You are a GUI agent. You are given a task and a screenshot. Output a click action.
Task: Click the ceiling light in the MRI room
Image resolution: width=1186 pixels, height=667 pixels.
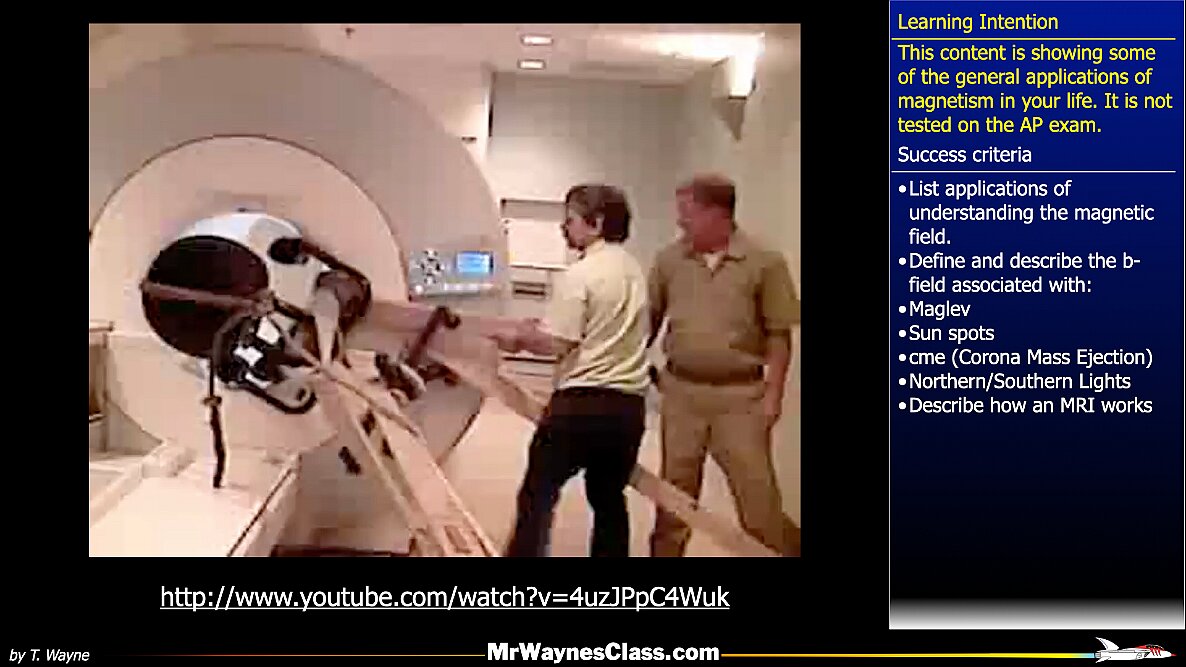(536, 40)
